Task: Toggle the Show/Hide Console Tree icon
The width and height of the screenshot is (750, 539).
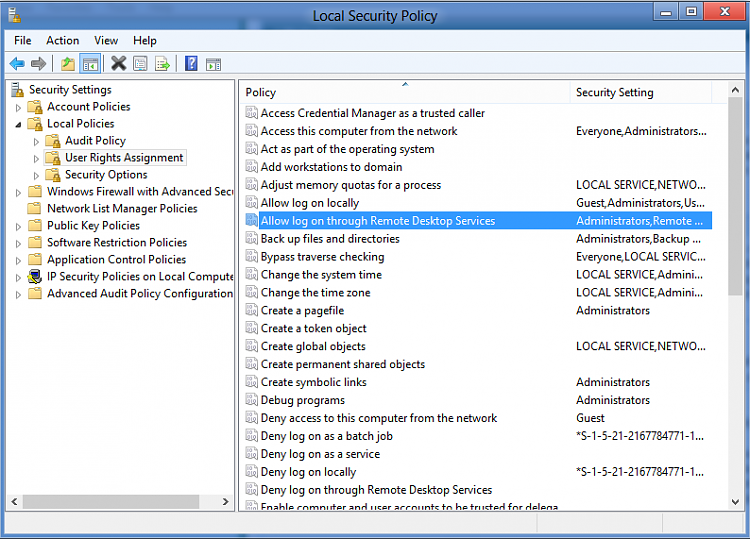Action: point(90,63)
